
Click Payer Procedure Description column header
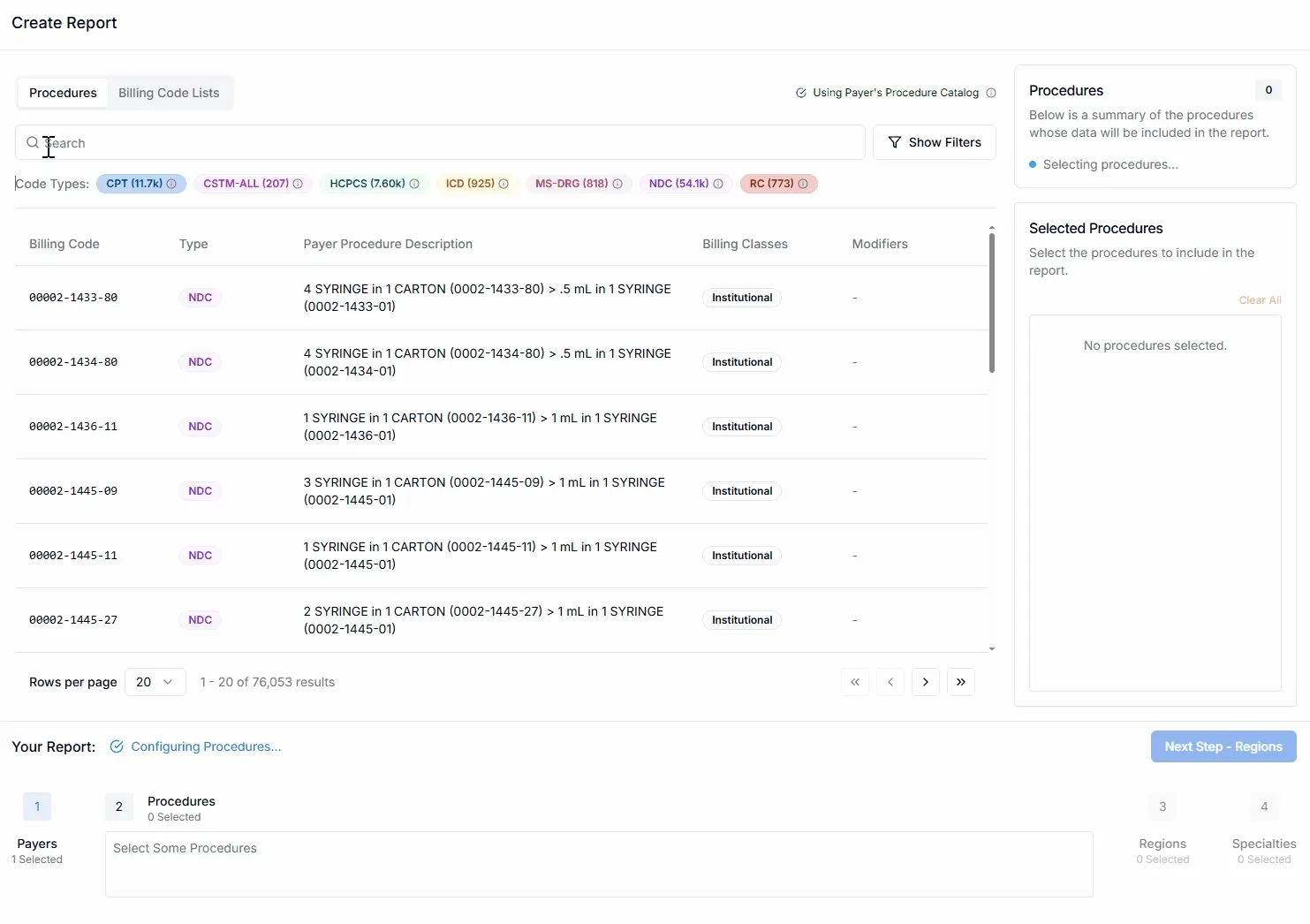[x=388, y=244]
